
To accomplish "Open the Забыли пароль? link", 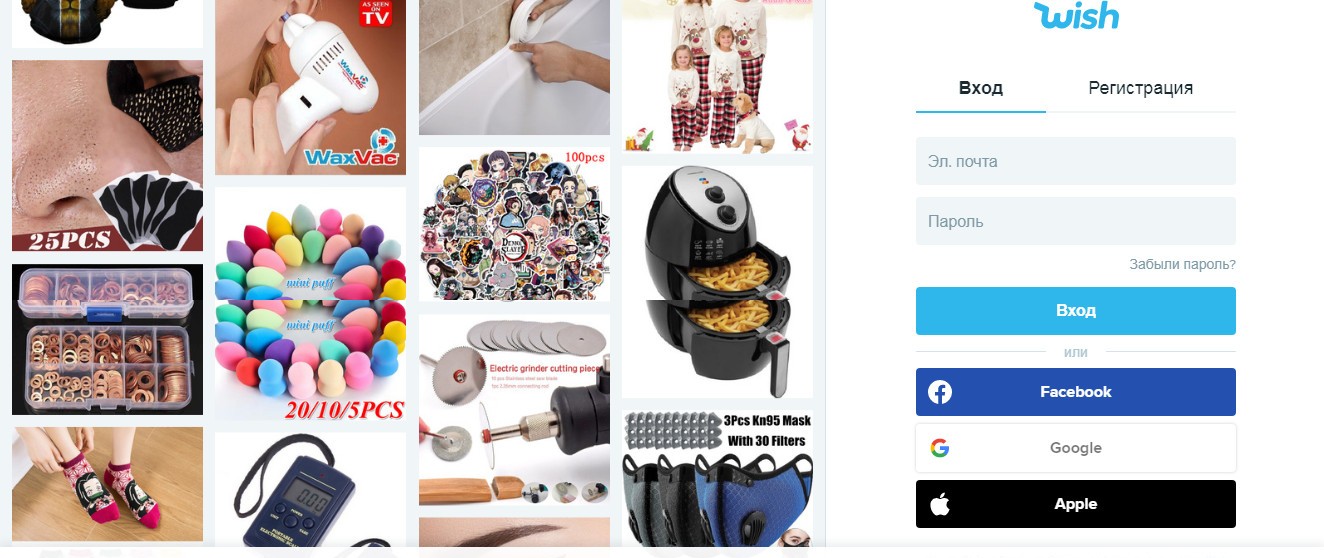I will point(1182,265).
